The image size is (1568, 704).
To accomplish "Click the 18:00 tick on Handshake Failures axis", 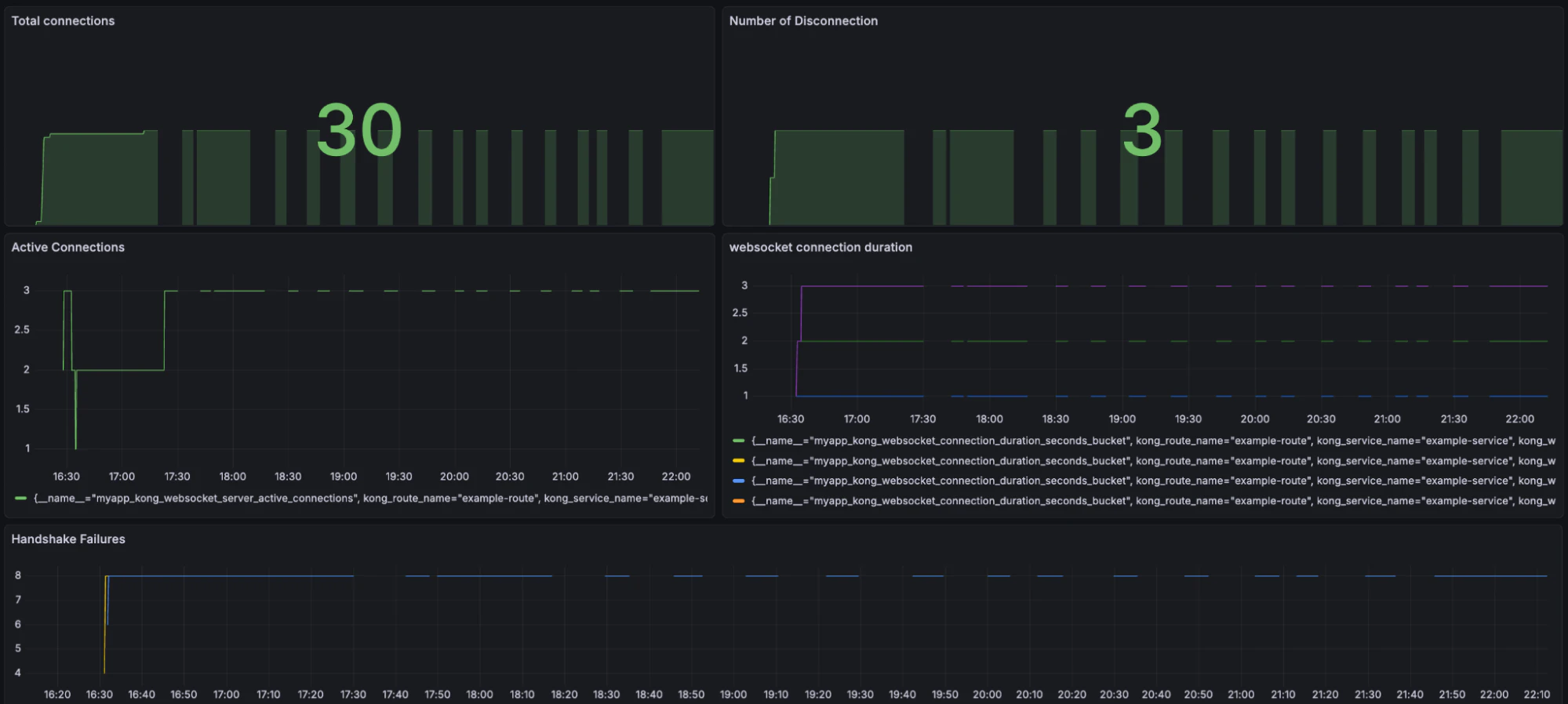I will [479, 695].
